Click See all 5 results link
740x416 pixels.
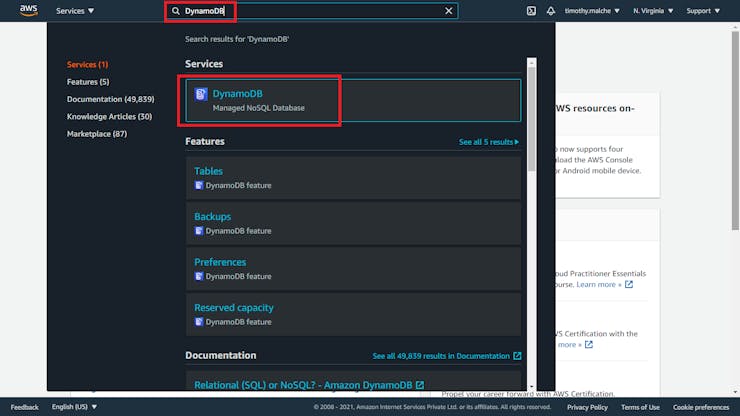pyautogui.click(x=489, y=142)
